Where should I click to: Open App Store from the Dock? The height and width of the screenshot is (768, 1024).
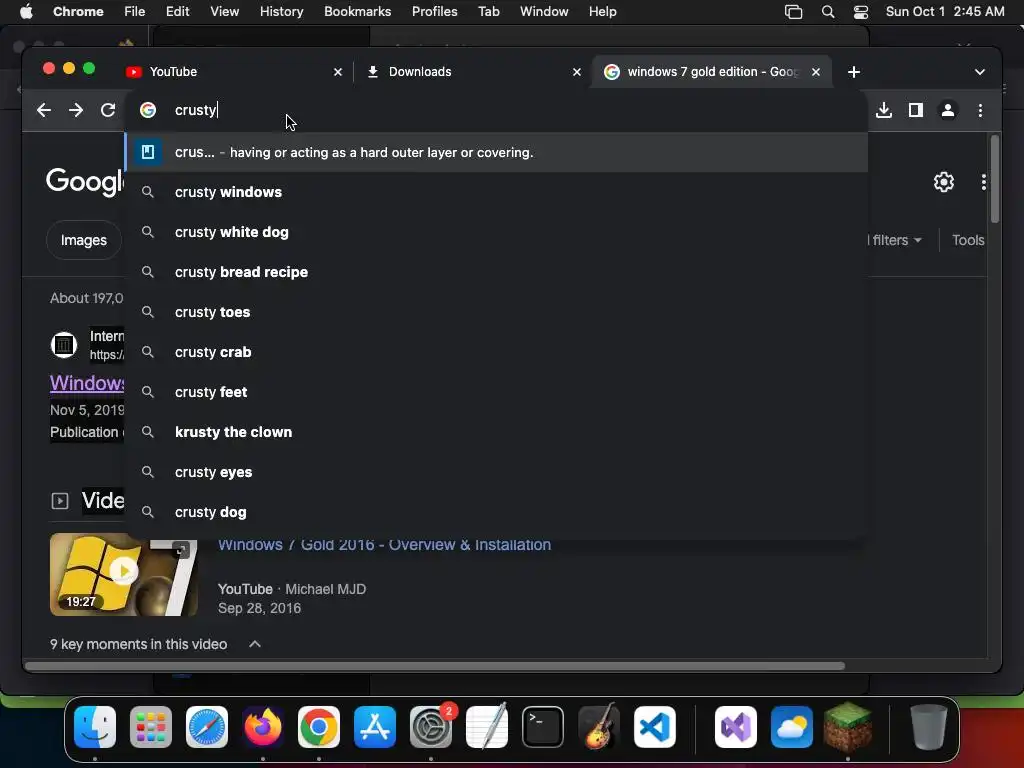pyautogui.click(x=375, y=727)
